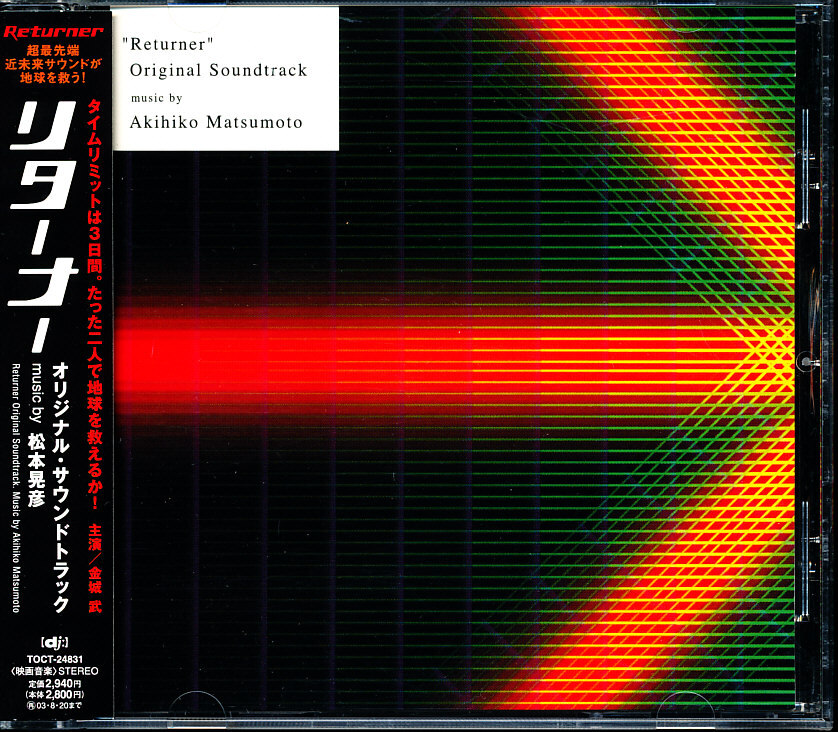Click the large white katakana title リターナー
Viewport: 838px width, 732px height.
(x=44, y=227)
